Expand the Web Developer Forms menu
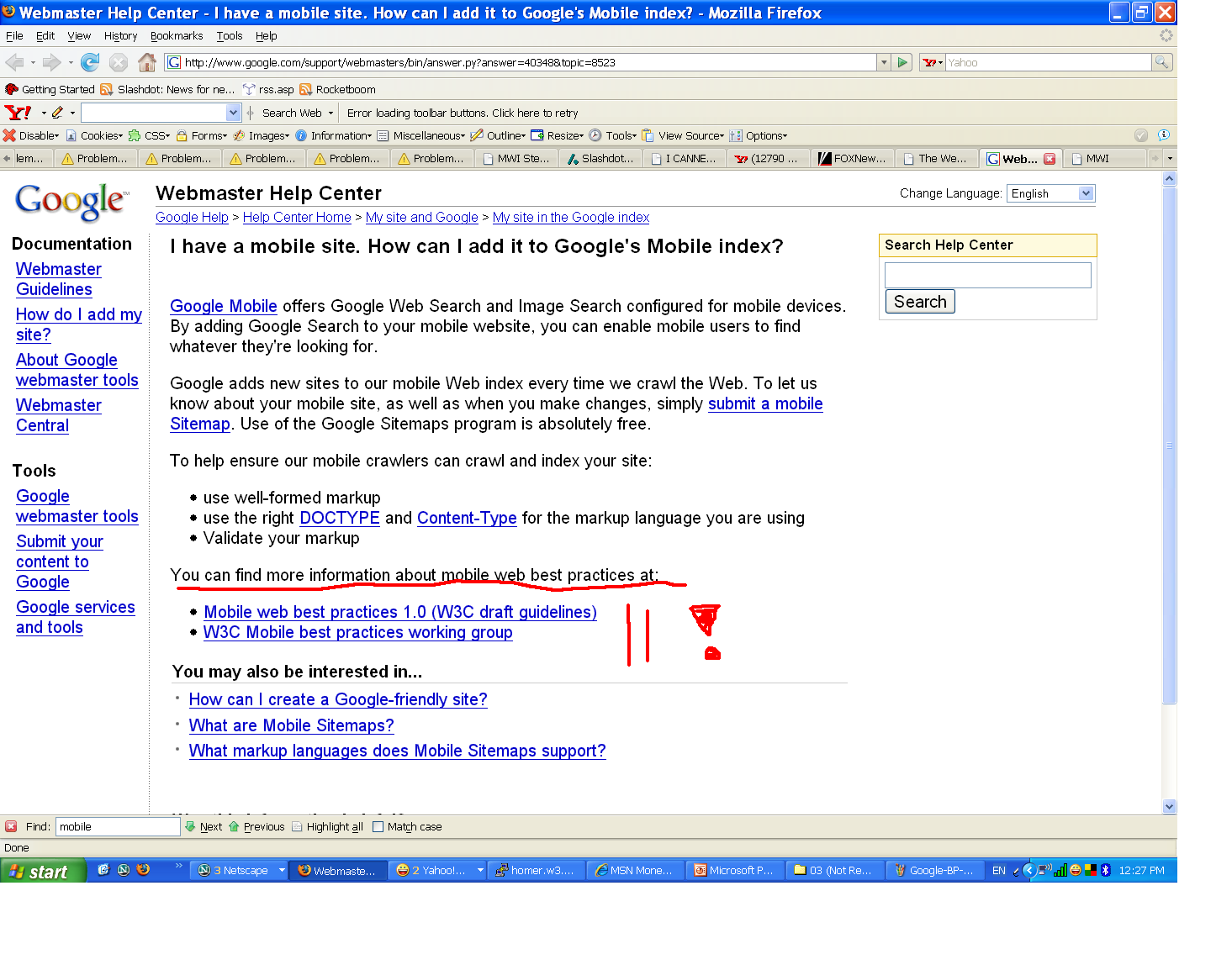The image size is (1232, 970). tap(201, 135)
